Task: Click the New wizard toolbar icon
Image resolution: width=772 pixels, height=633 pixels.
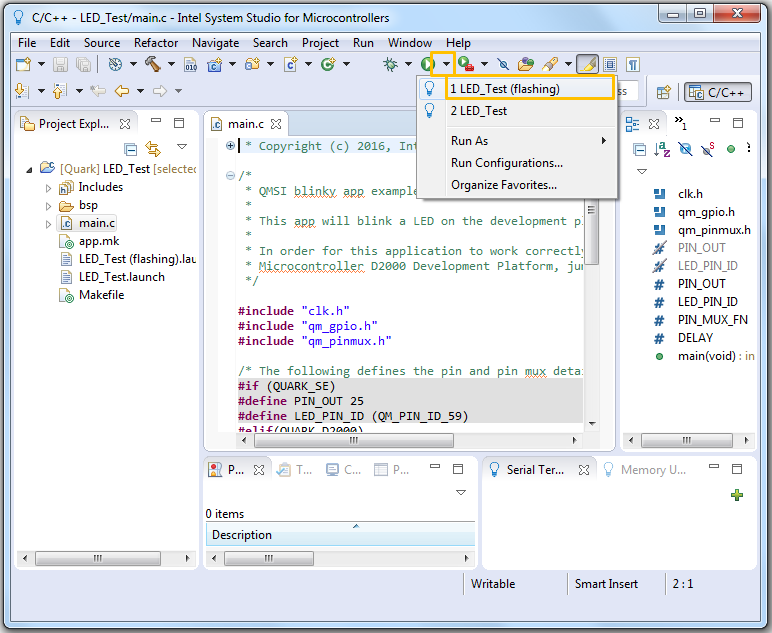Action: 23,64
